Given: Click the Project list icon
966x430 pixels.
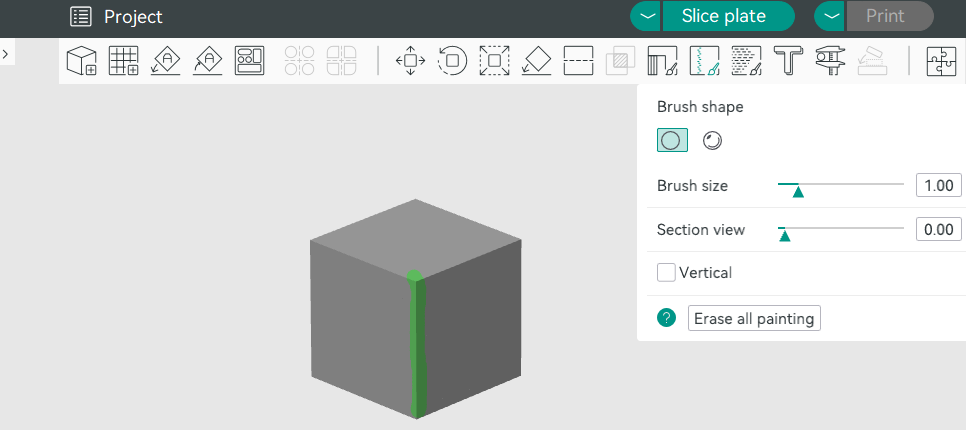Looking at the screenshot, I should click(x=81, y=17).
